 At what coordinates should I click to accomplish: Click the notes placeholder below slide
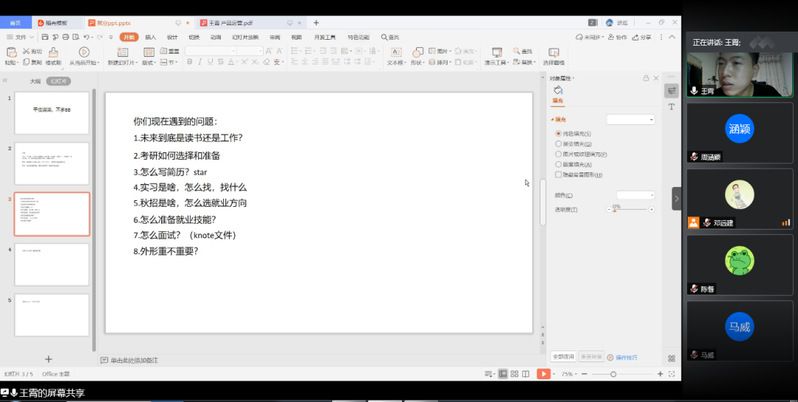(134, 360)
